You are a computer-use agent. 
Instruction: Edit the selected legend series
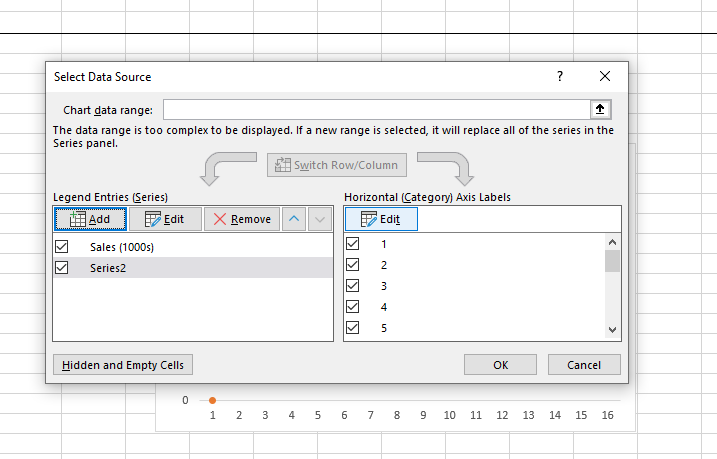coord(165,219)
